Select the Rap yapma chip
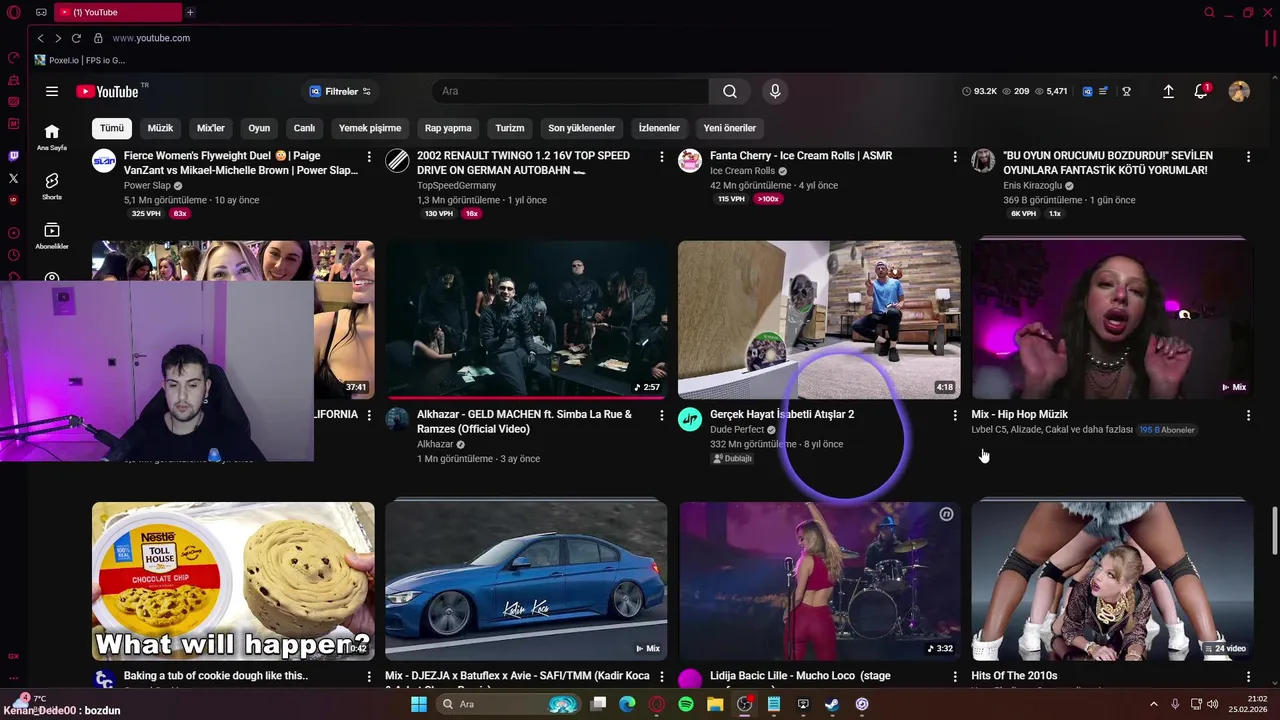Screen dimensions: 1280x720 (448, 128)
